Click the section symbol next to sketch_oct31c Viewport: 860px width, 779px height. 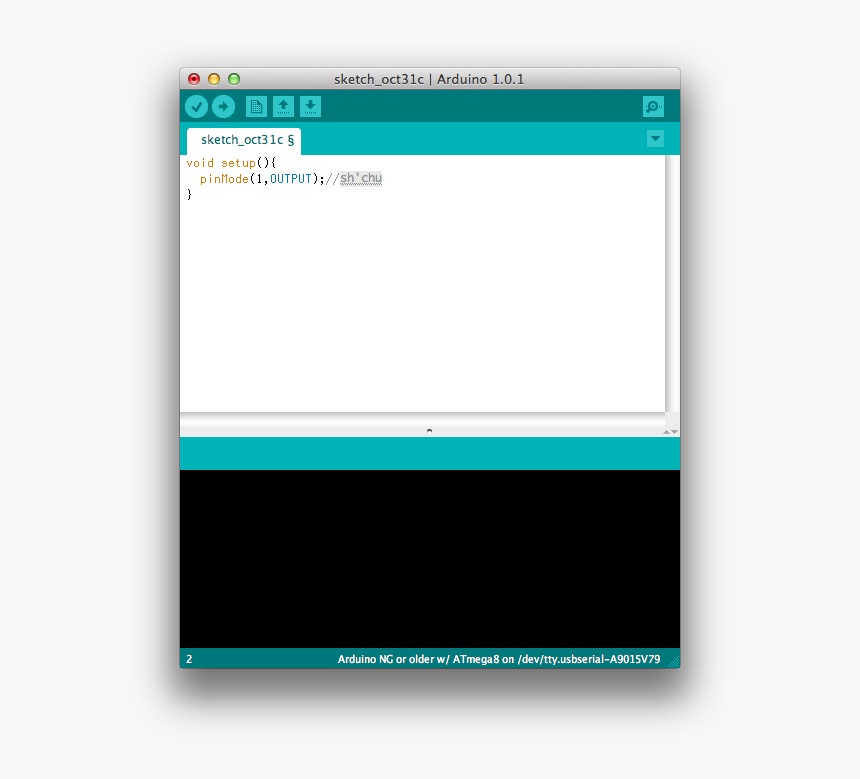[x=294, y=141]
